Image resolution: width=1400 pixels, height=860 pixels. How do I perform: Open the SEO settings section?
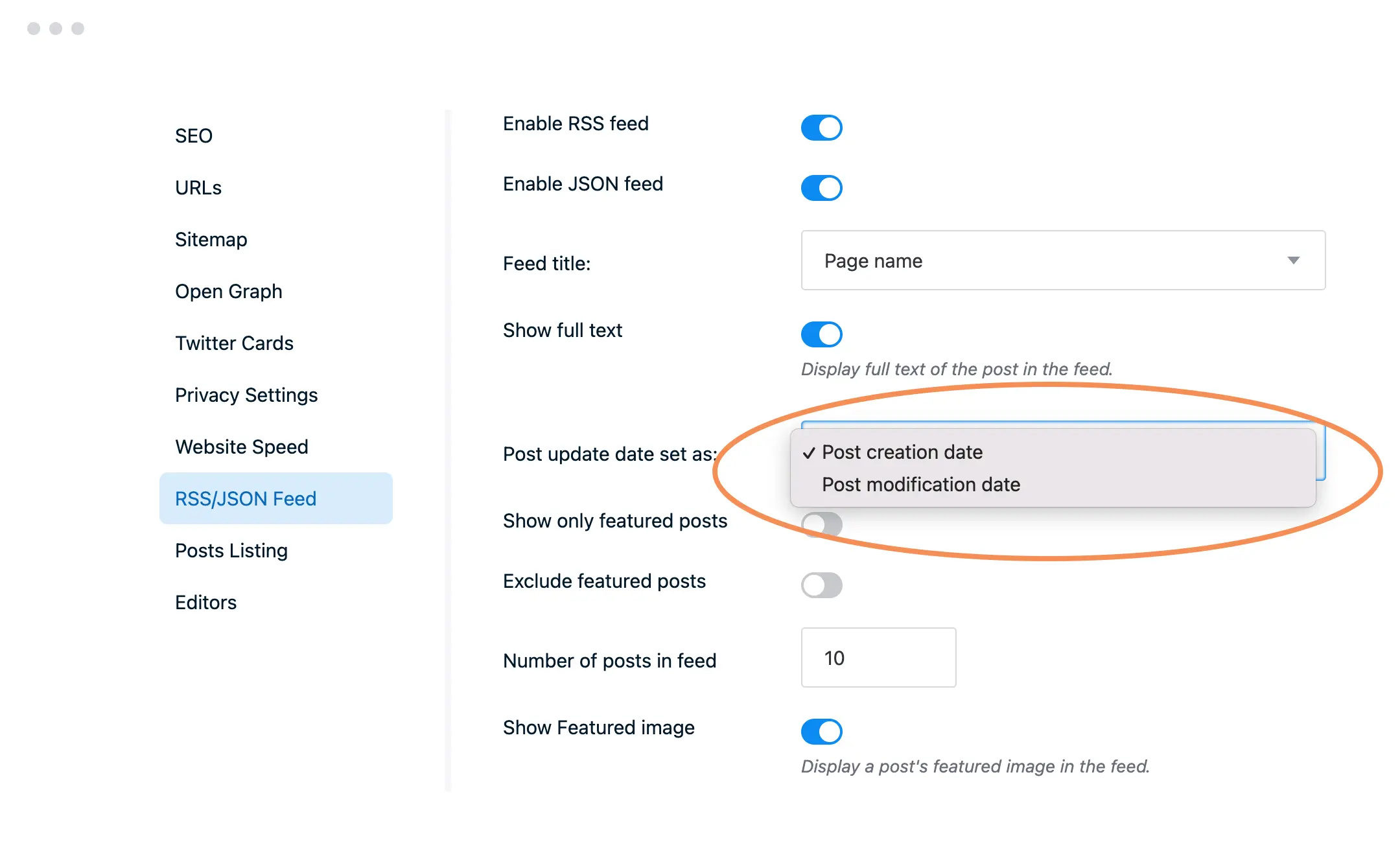click(x=194, y=135)
